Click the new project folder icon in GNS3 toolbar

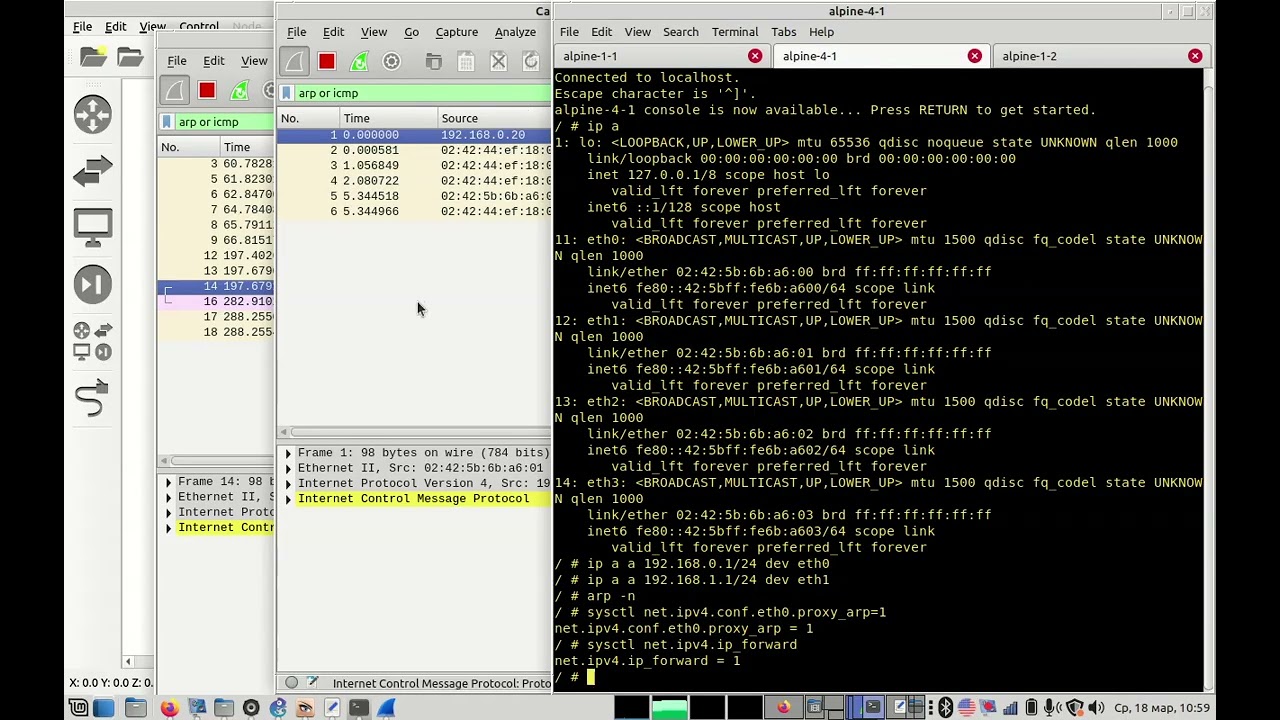click(x=93, y=58)
